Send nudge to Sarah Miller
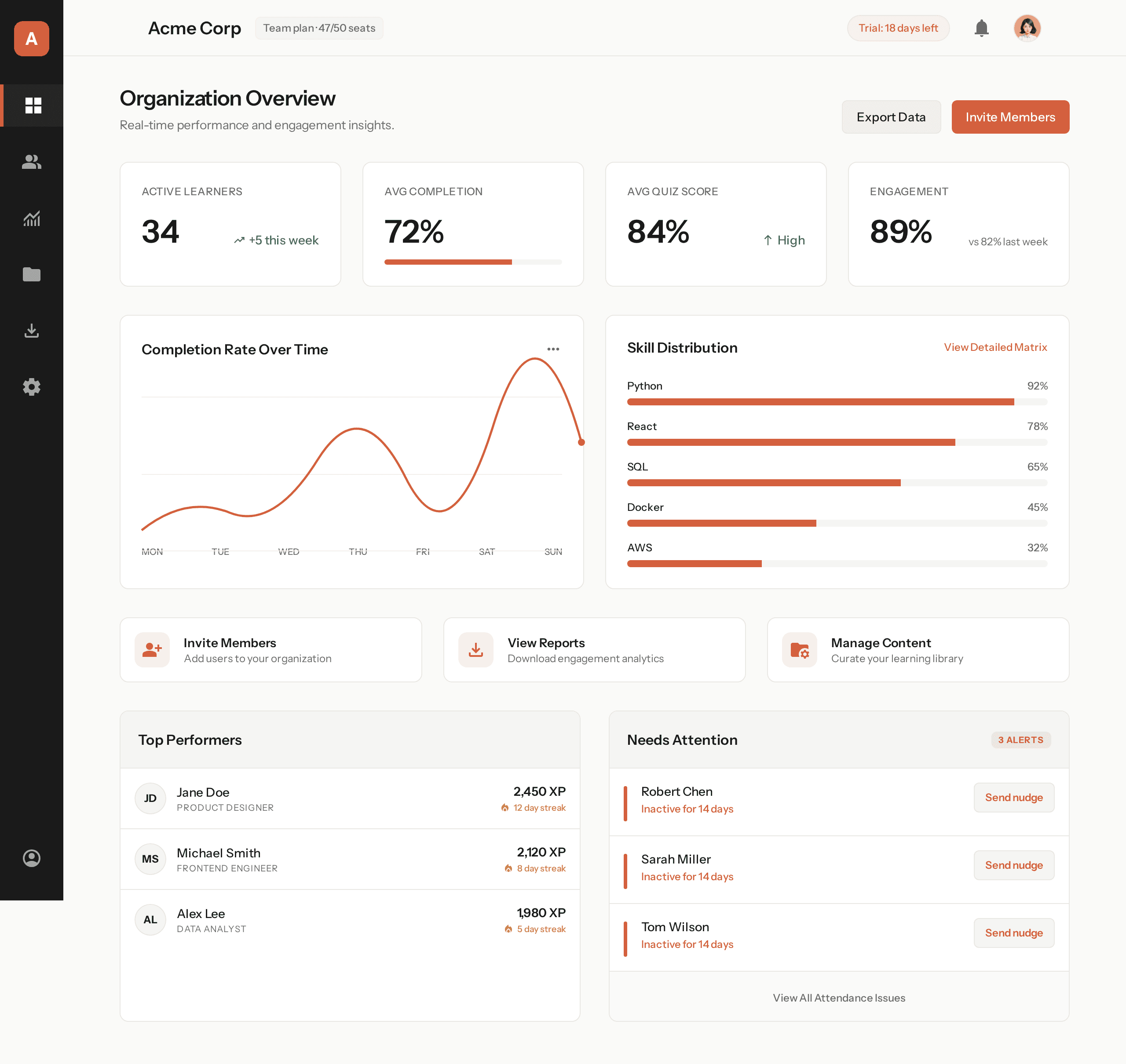 pos(1014,864)
